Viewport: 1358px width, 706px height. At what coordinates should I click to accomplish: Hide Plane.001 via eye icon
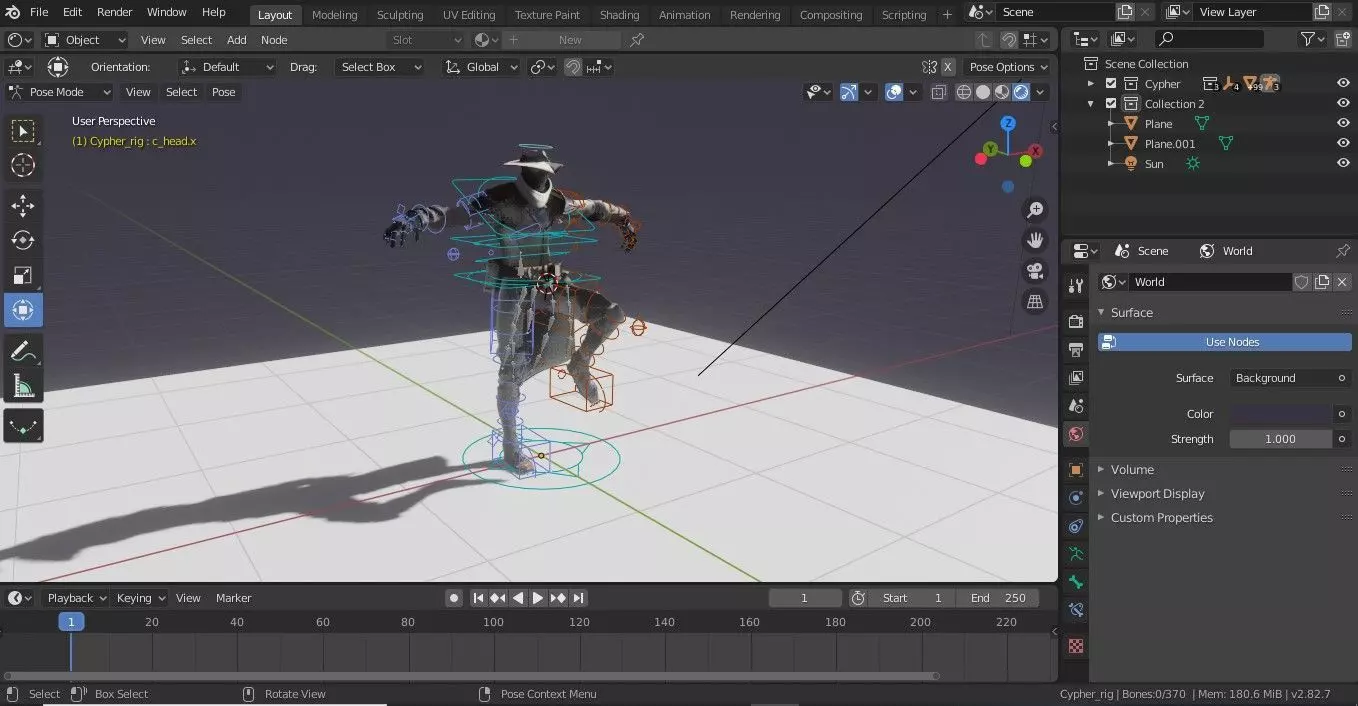pos(1343,144)
